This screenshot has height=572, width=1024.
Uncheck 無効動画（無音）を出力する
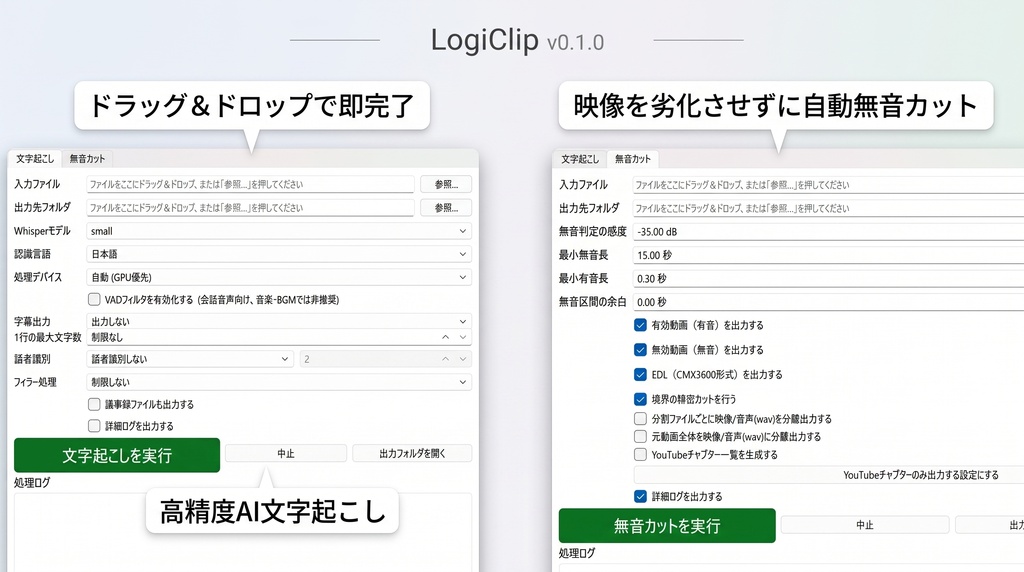click(640, 350)
